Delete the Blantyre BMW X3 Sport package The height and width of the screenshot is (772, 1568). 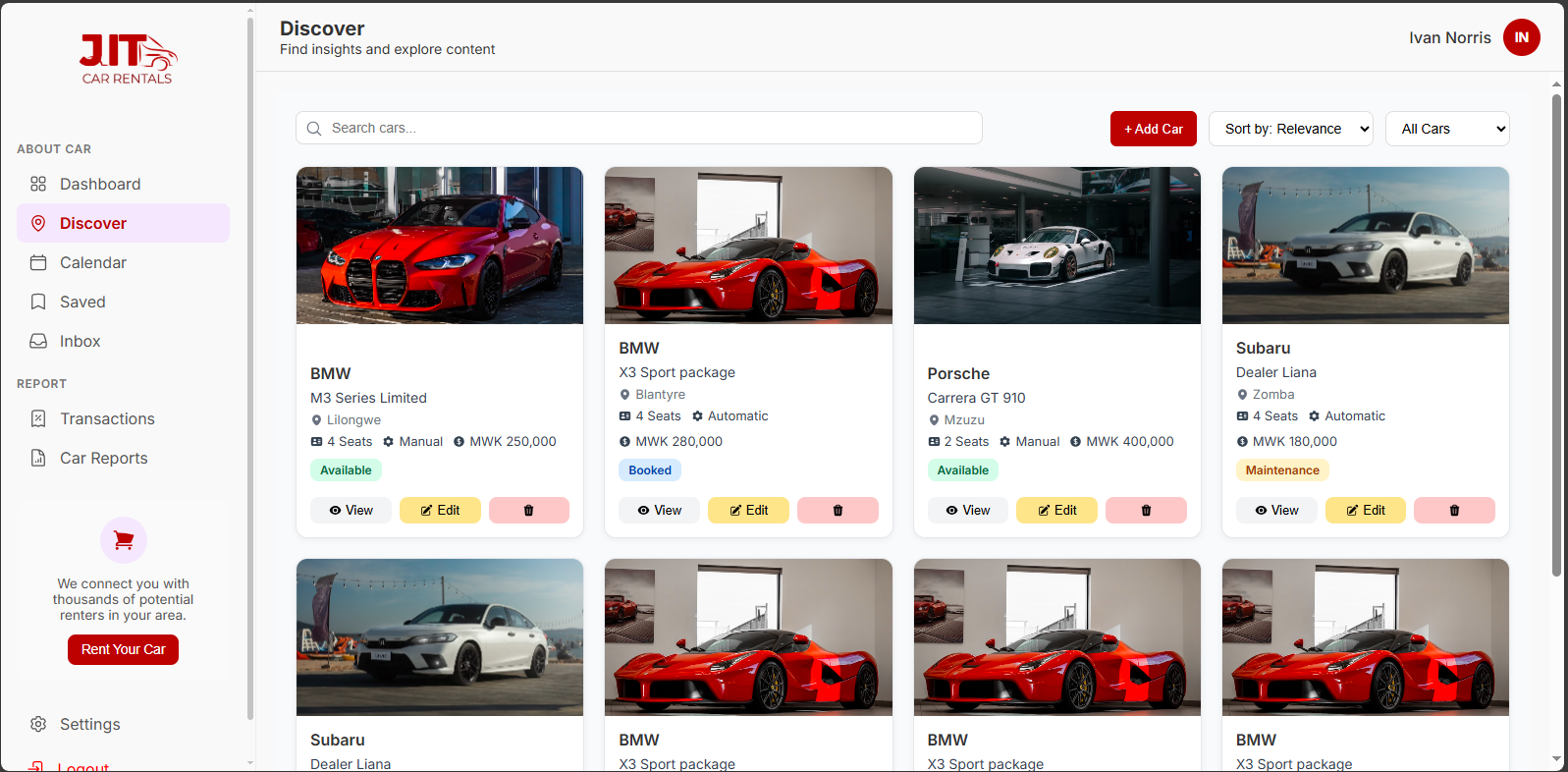pyautogui.click(x=838, y=511)
